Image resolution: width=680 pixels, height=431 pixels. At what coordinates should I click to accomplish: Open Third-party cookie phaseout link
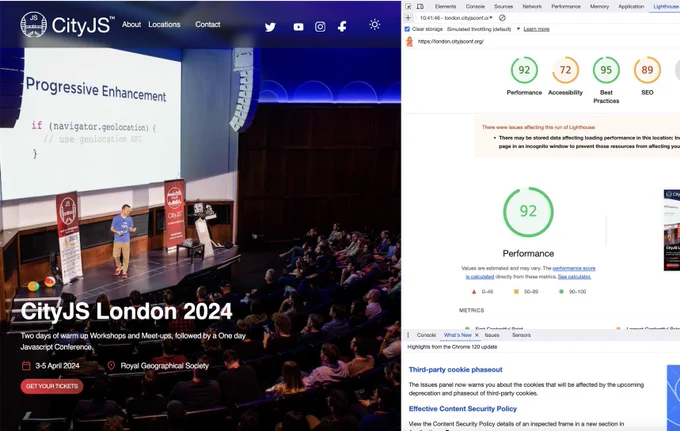point(455,369)
